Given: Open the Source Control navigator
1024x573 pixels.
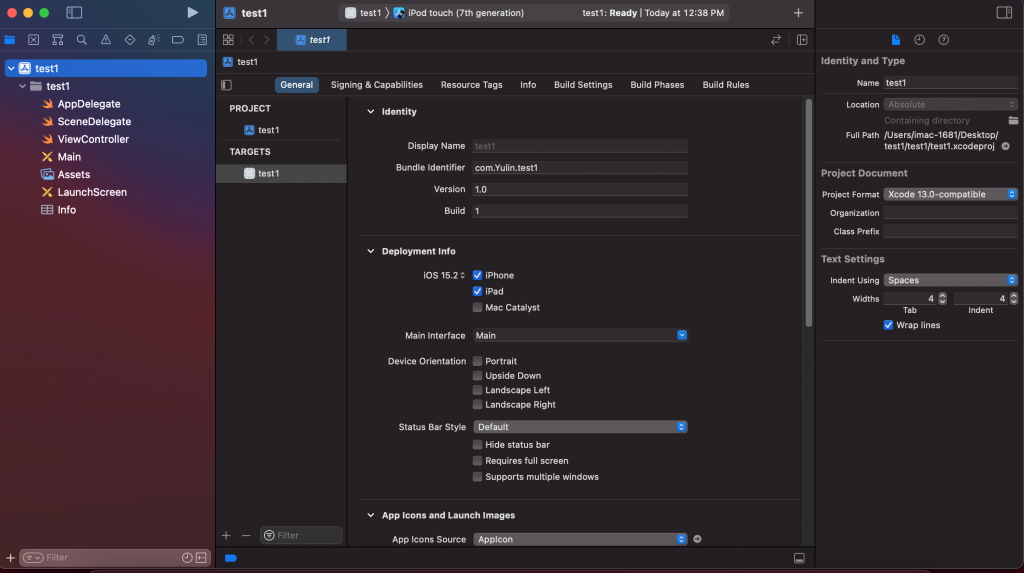Looking at the screenshot, I should point(33,40).
